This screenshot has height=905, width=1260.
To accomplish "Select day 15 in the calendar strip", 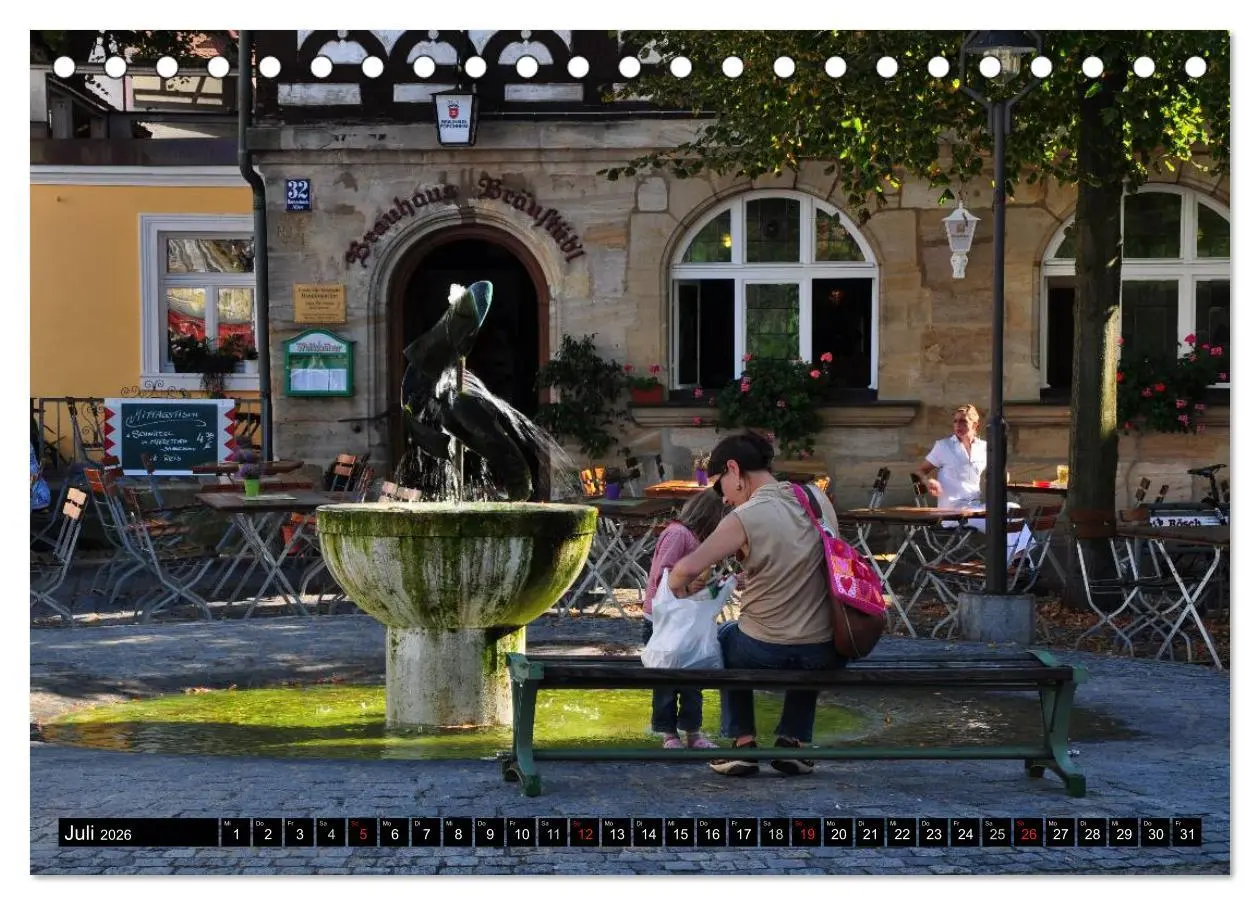I will pos(679,833).
